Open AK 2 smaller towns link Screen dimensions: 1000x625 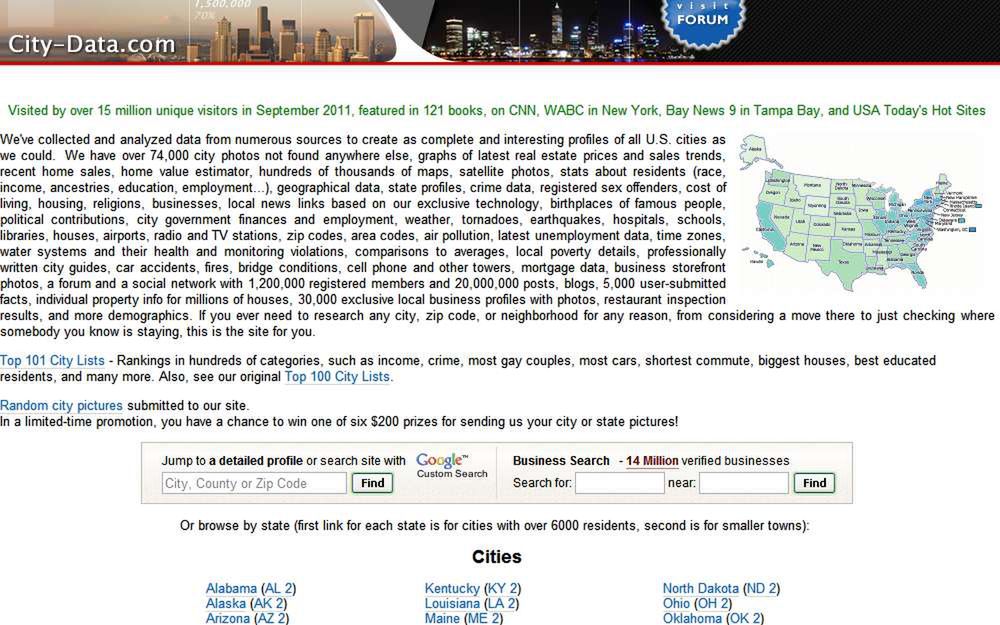click(268, 603)
